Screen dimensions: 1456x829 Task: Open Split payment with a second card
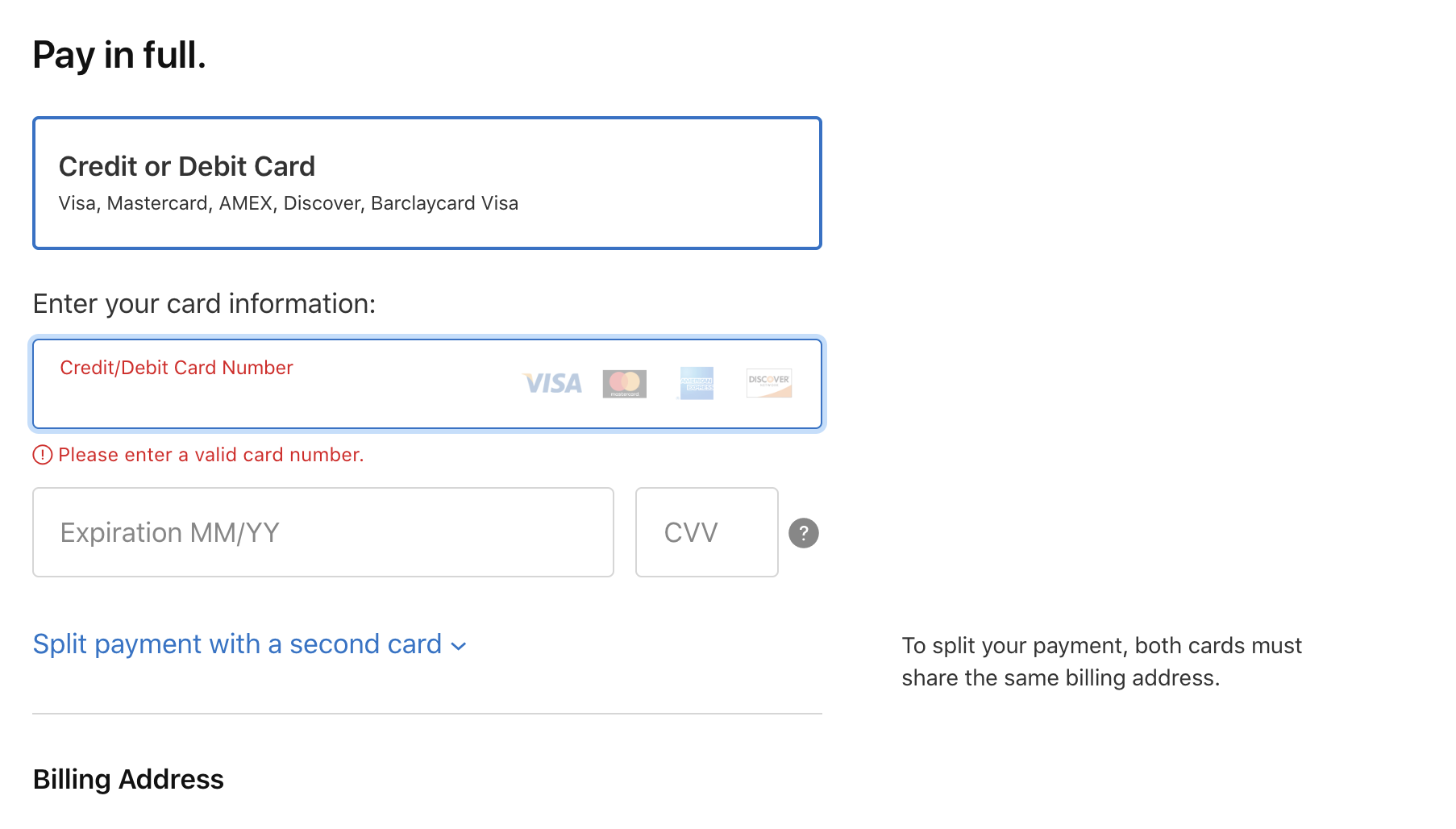pos(237,644)
